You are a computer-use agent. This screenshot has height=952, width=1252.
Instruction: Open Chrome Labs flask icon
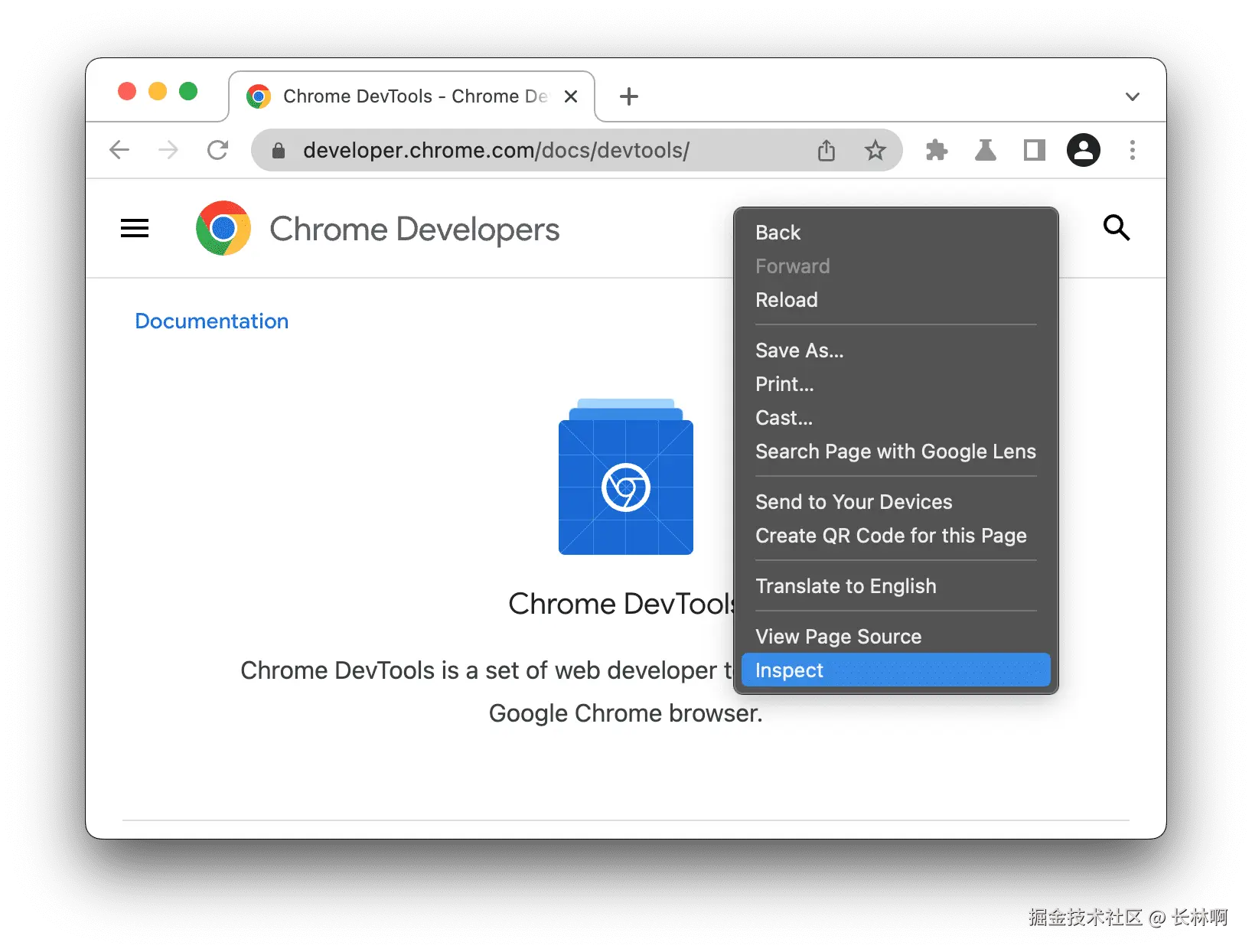tap(986, 150)
